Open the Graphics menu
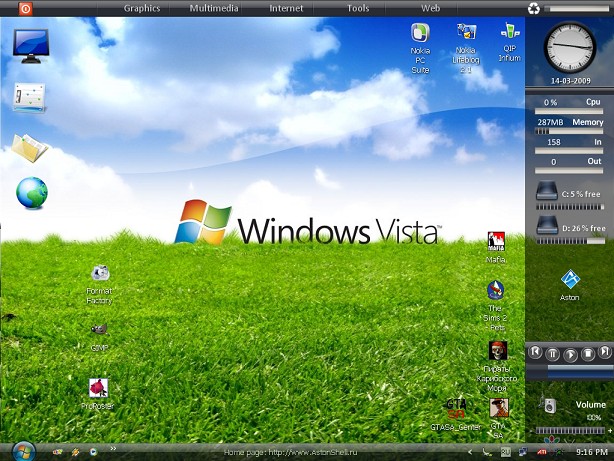Viewport: 614px width, 461px height. pos(142,8)
